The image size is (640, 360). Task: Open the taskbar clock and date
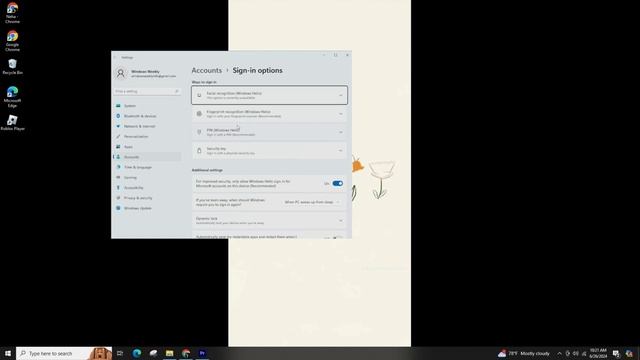598,353
